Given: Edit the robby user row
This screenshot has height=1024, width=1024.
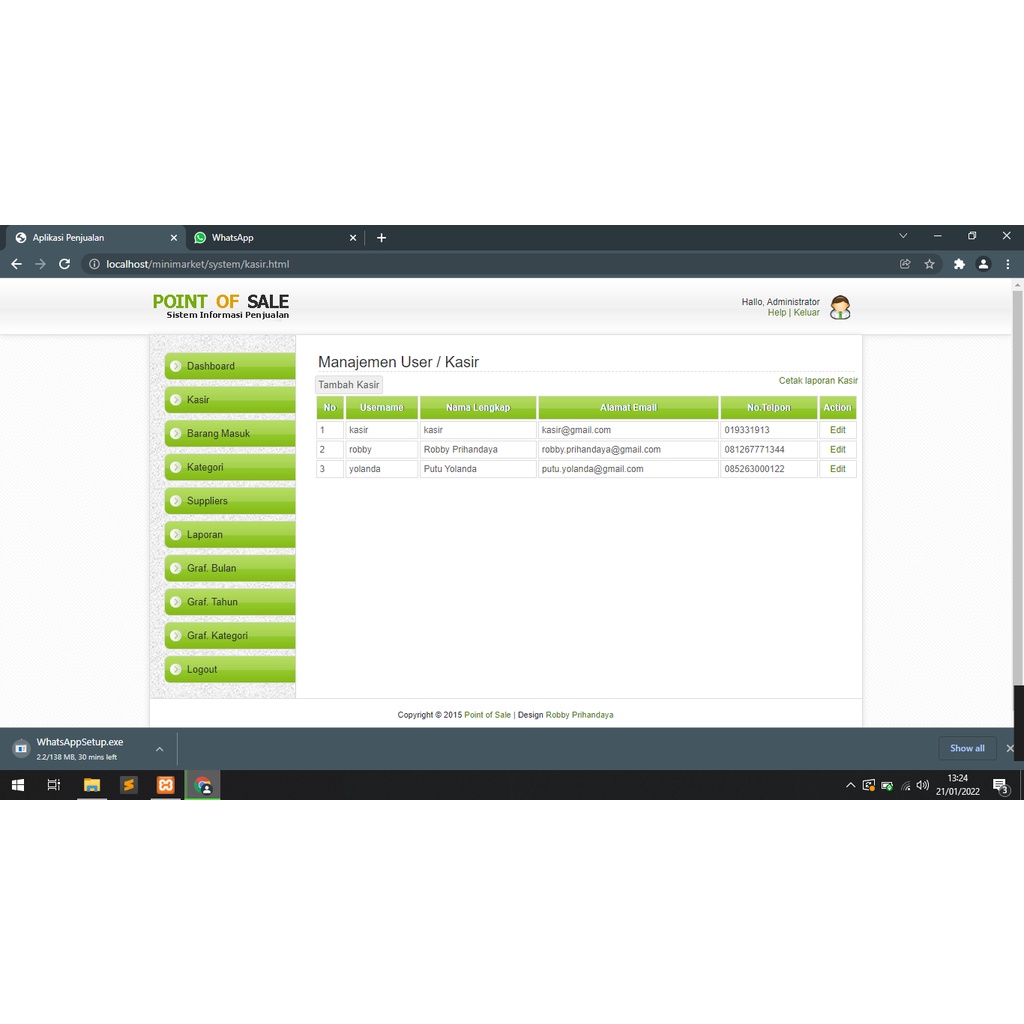Looking at the screenshot, I should click(837, 449).
